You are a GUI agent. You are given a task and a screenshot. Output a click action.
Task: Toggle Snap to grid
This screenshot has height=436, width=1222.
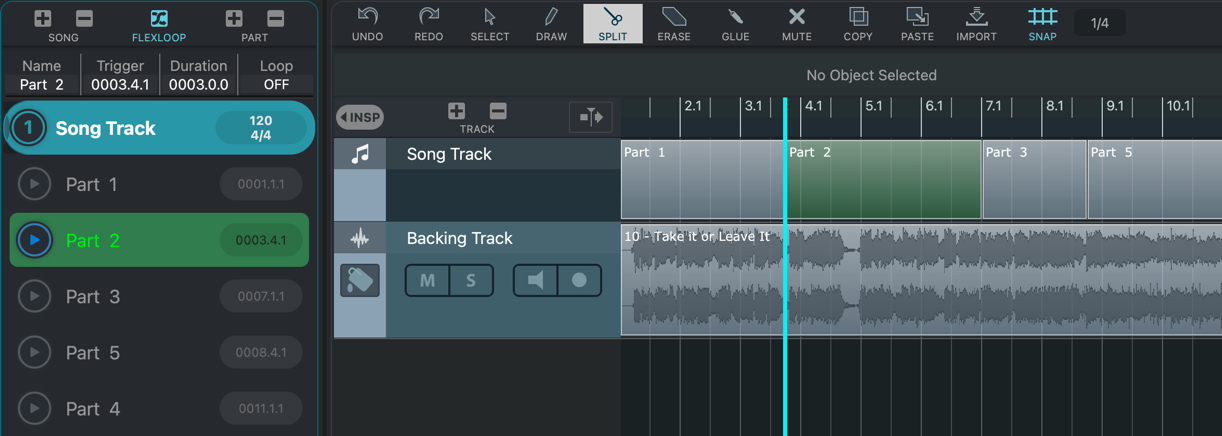[x=1042, y=23]
